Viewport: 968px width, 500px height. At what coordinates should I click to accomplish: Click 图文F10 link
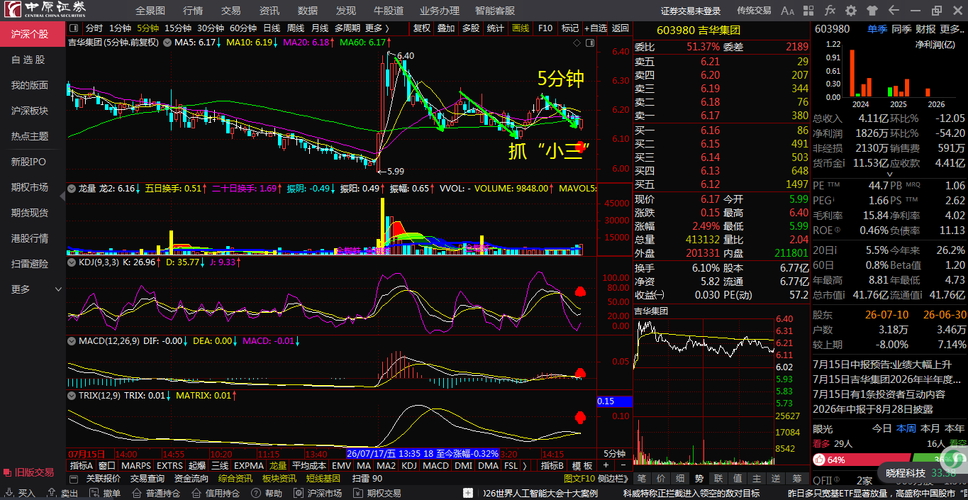tap(579, 478)
